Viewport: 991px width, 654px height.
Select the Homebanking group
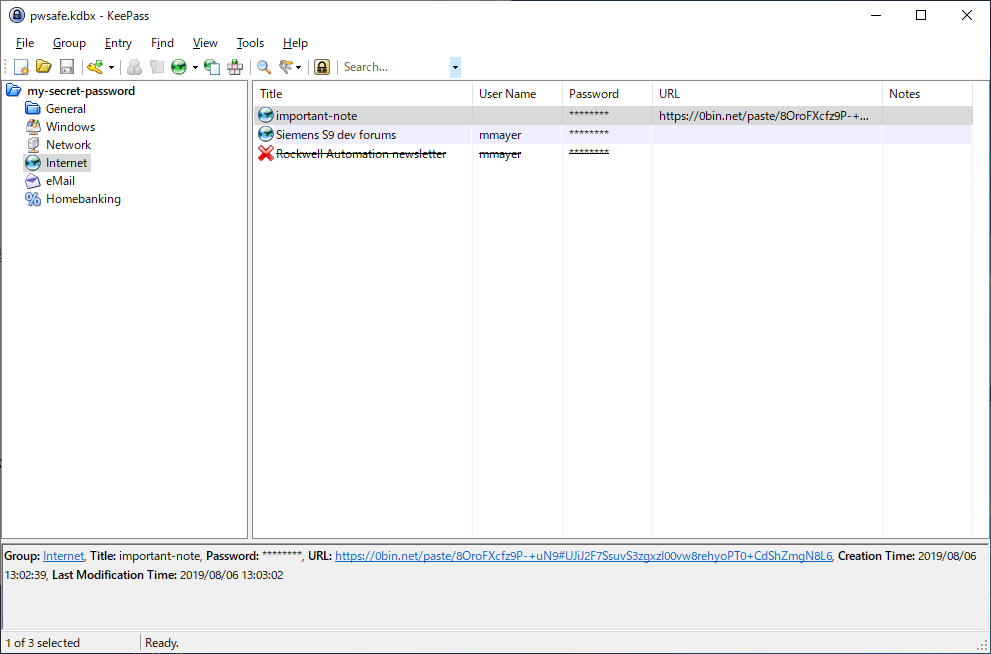83,199
